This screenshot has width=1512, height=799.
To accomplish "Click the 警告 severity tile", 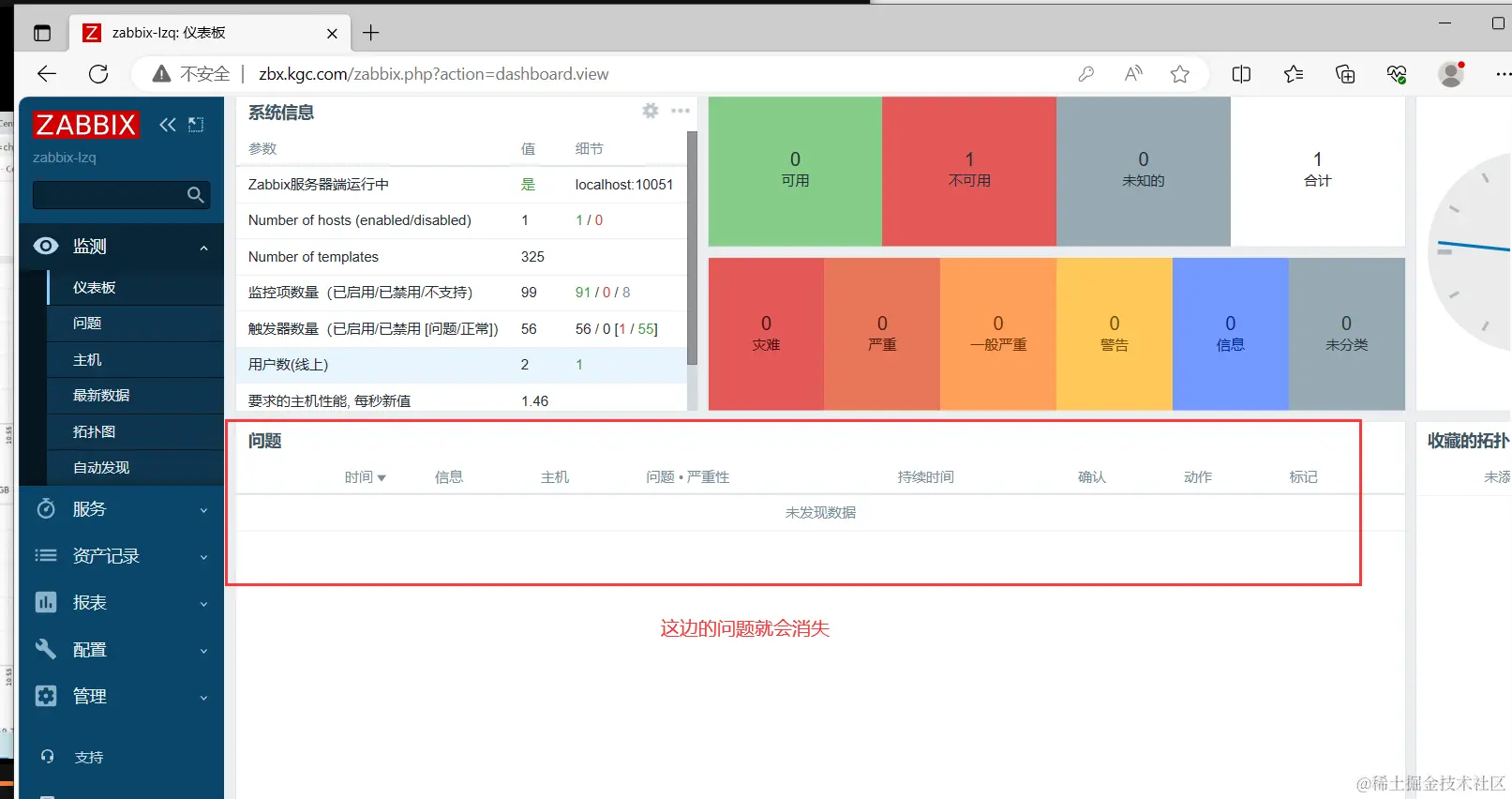I will point(1115,334).
